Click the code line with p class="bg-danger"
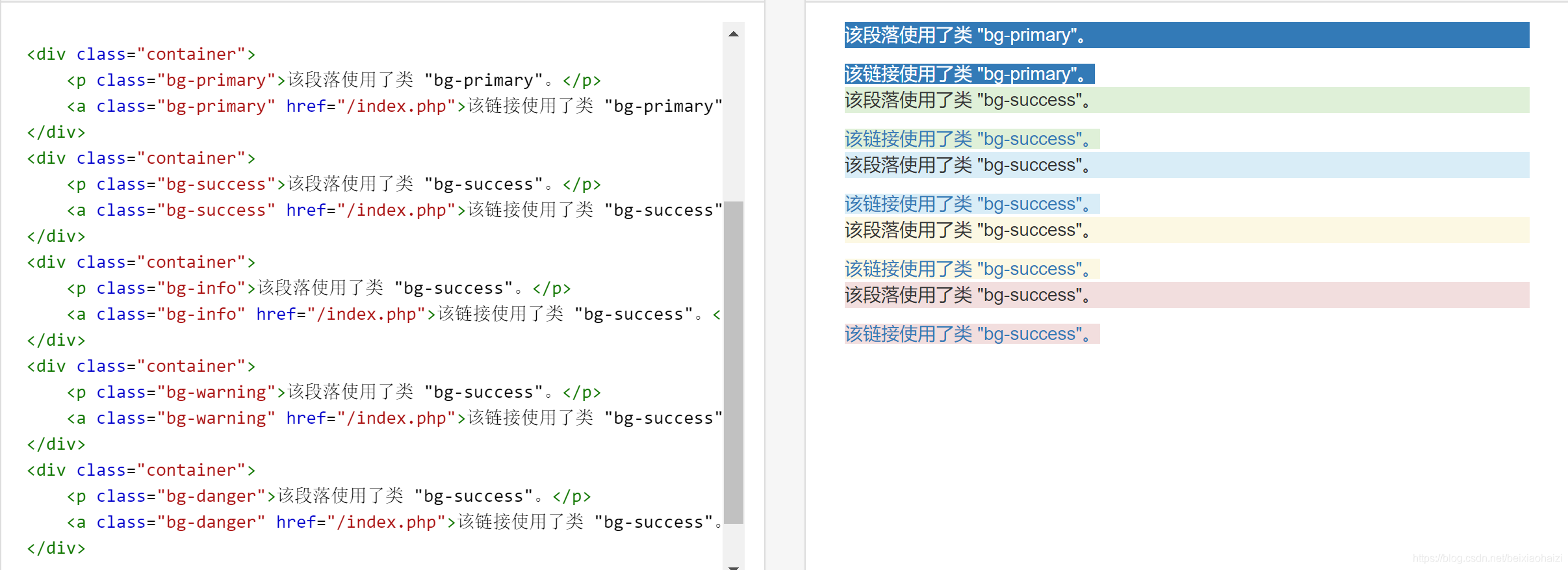 point(329,496)
